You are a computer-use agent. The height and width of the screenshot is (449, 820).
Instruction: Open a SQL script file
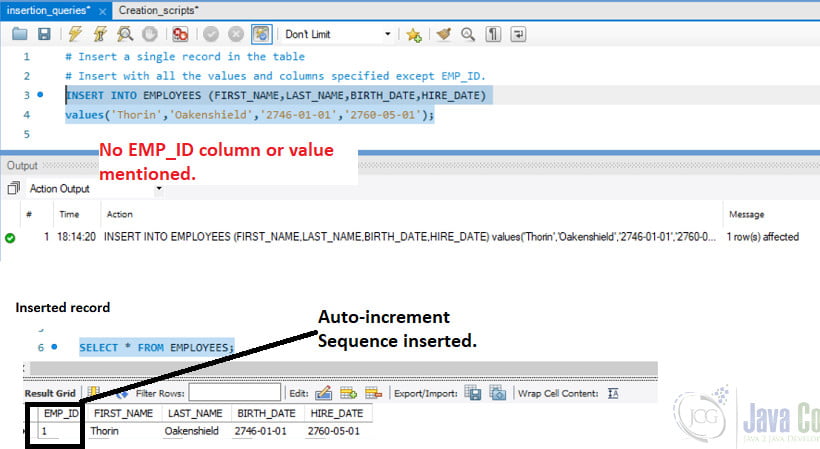19,34
